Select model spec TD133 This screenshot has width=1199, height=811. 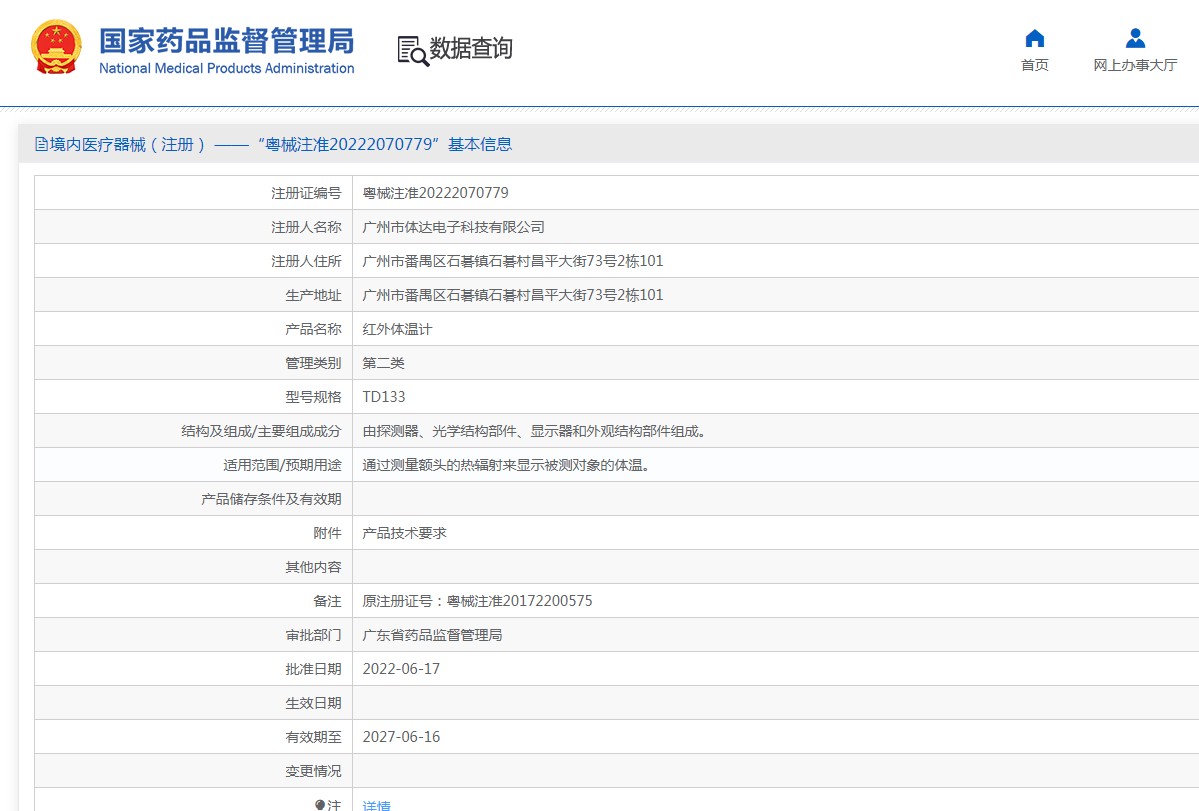(384, 397)
